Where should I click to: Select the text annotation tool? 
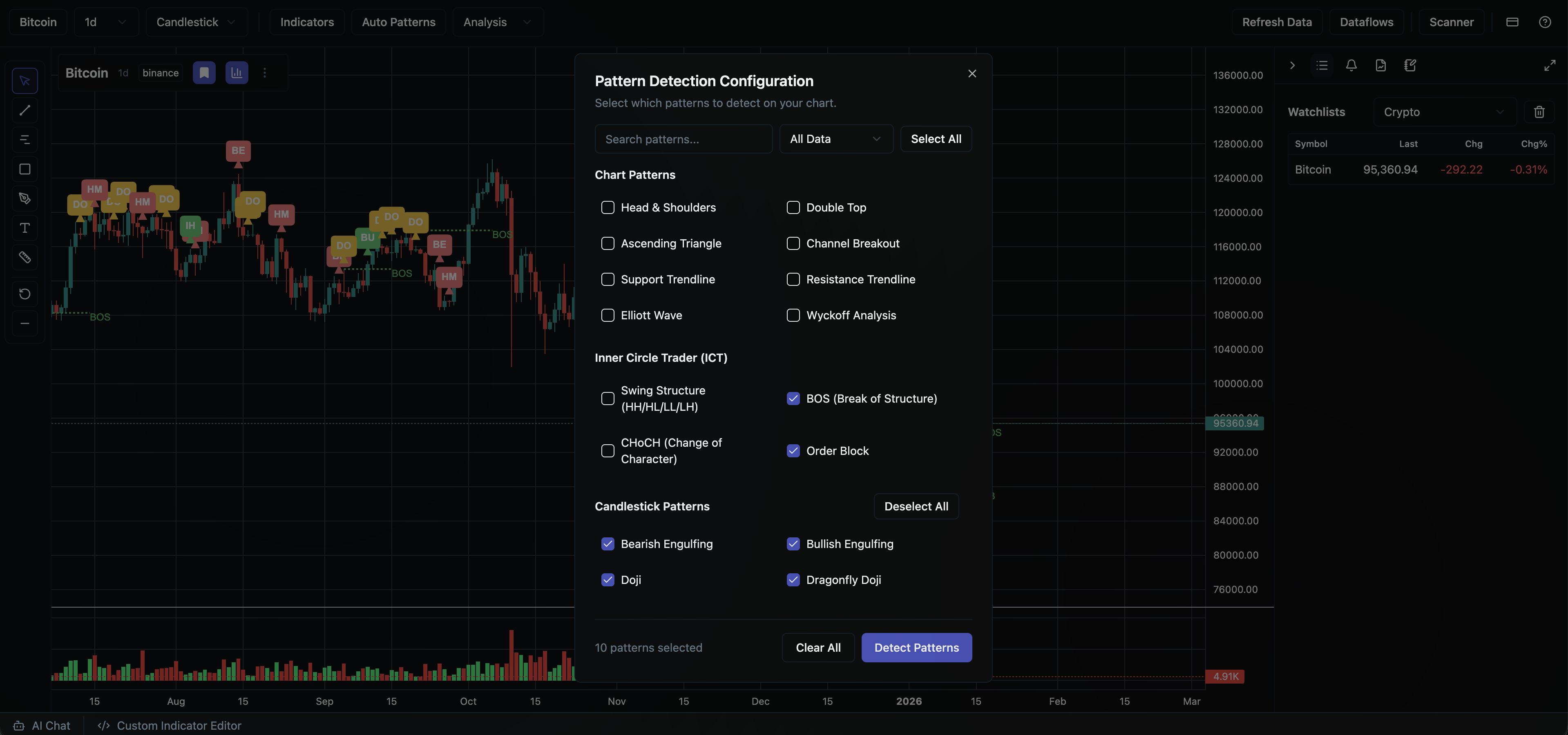25,228
